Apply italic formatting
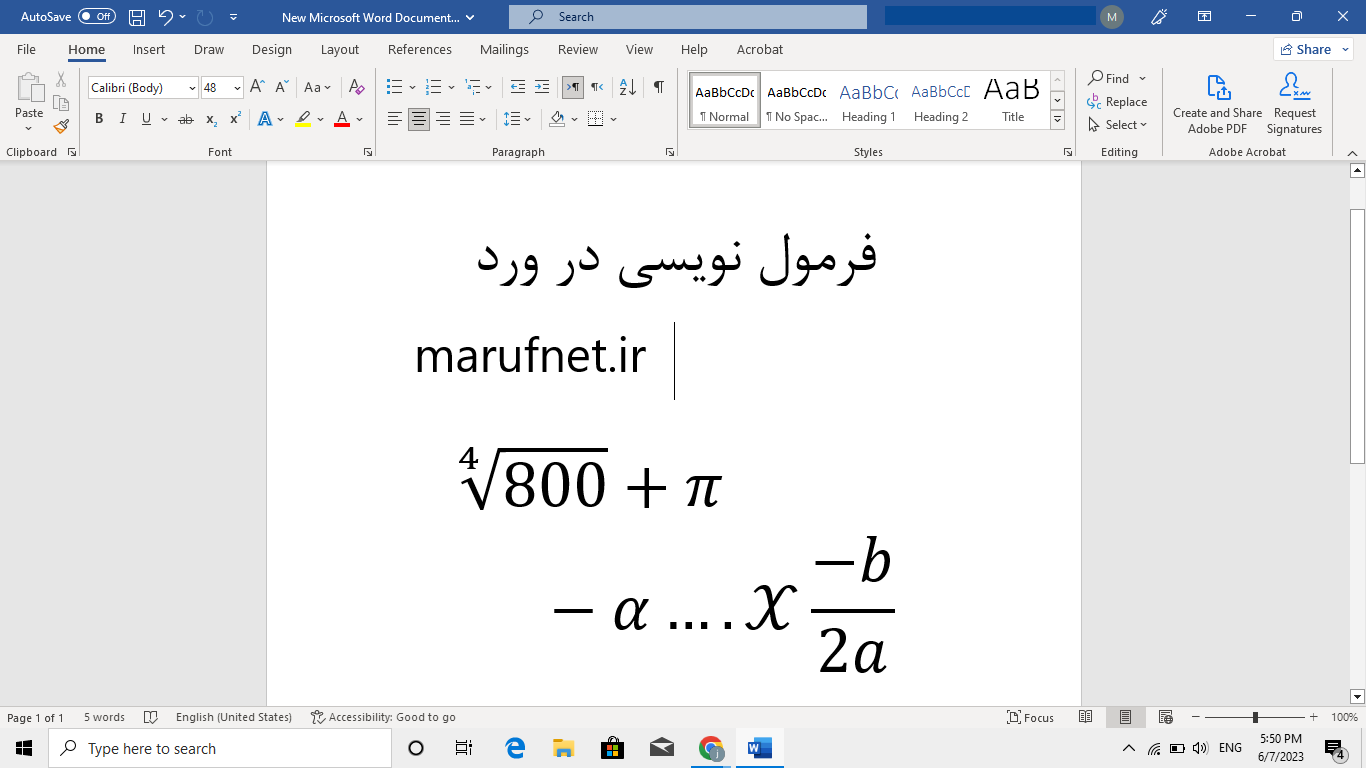The image size is (1366, 768). click(122, 118)
